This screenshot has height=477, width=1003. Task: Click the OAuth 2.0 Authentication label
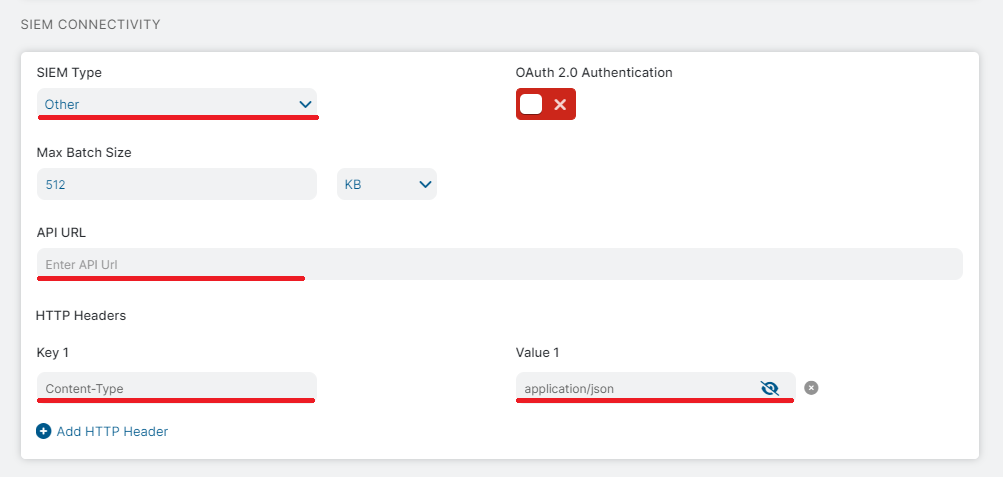point(594,73)
